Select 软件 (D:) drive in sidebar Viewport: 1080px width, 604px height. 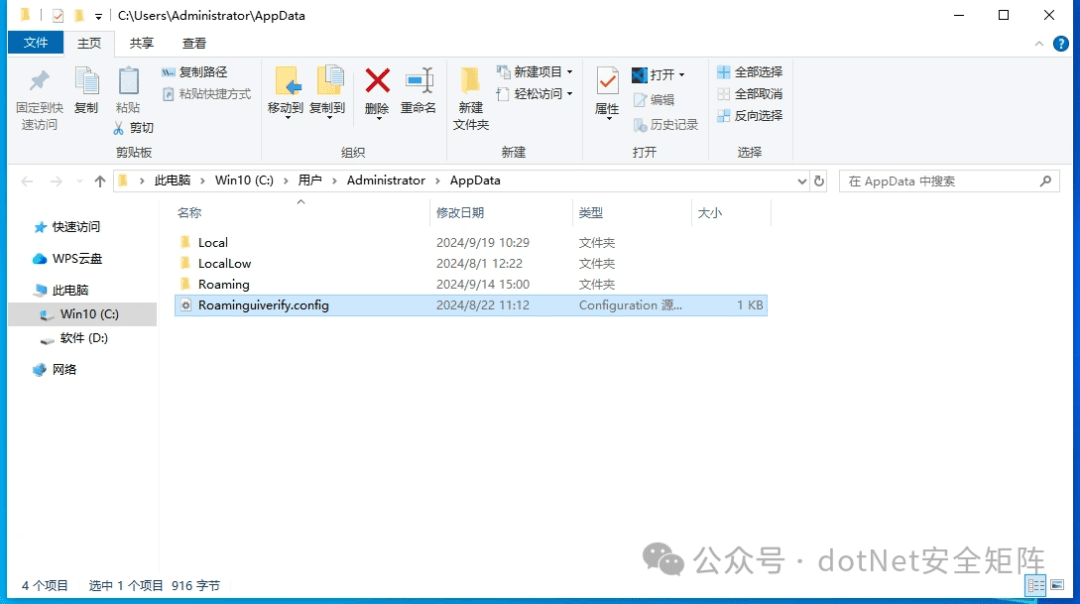[74, 338]
